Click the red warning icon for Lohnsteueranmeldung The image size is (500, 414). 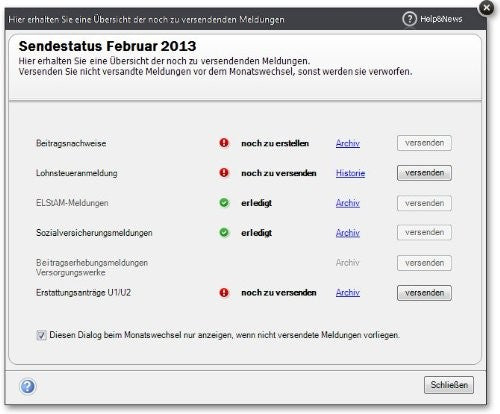pos(224,173)
